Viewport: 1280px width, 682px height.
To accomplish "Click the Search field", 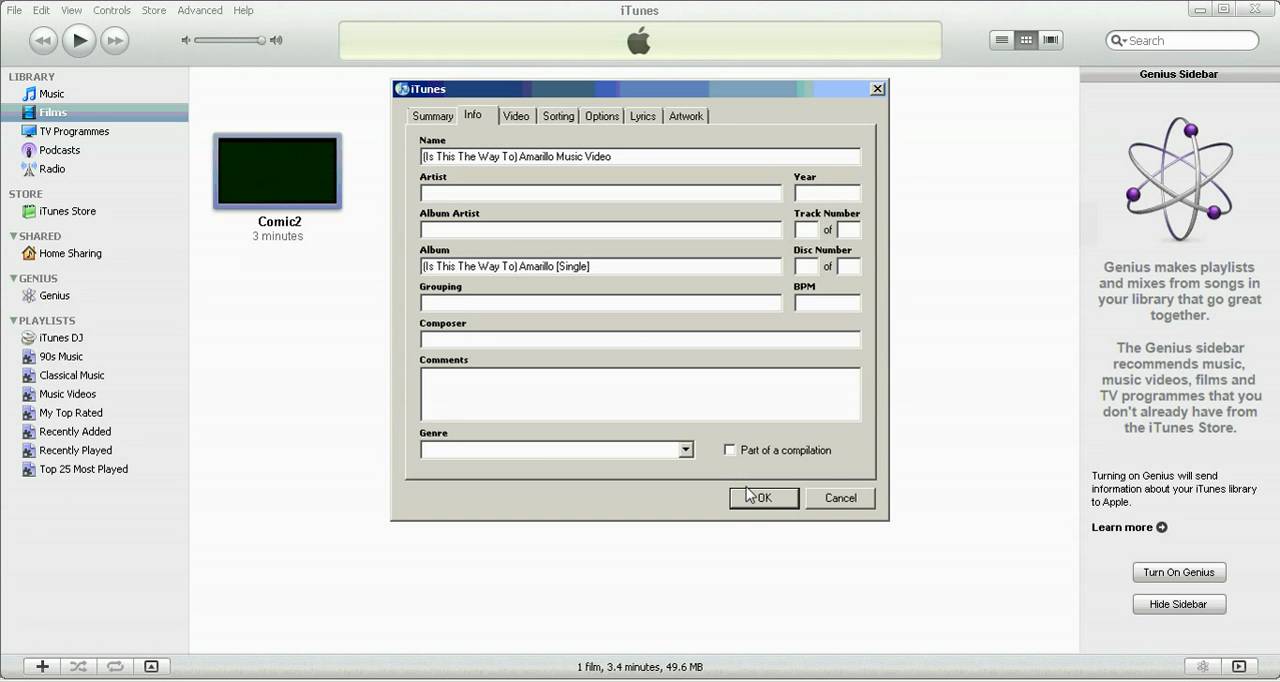I will tap(1183, 40).
